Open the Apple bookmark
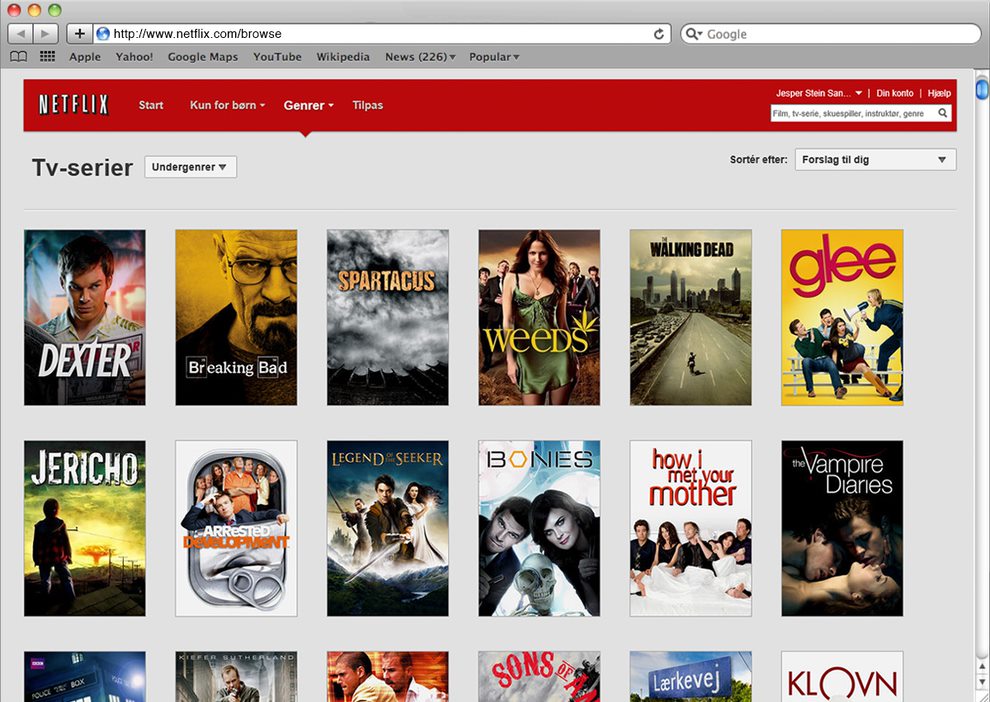This screenshot has width=990, height=702. pos(85,57)
